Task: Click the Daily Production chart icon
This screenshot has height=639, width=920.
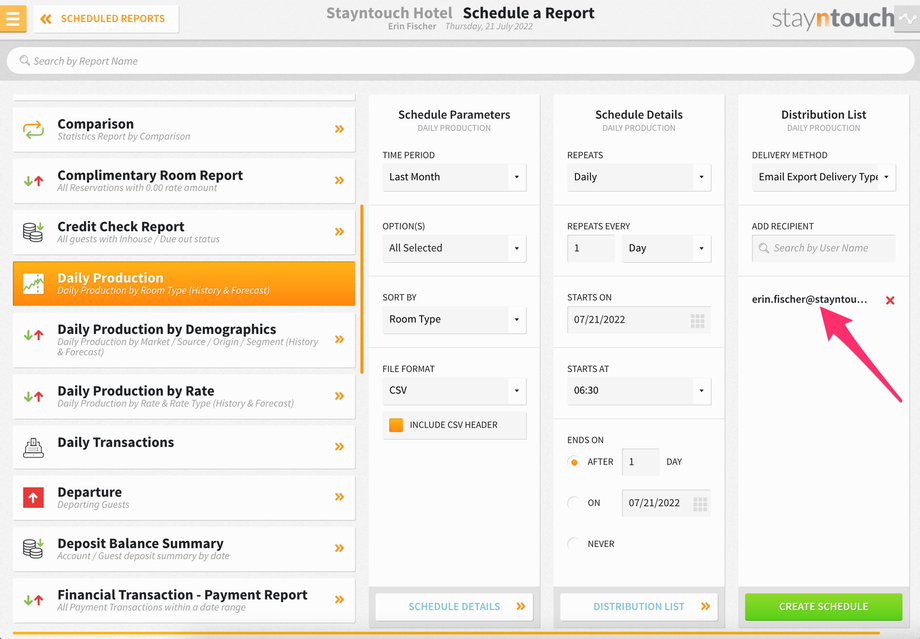Action: pos(33,283)
